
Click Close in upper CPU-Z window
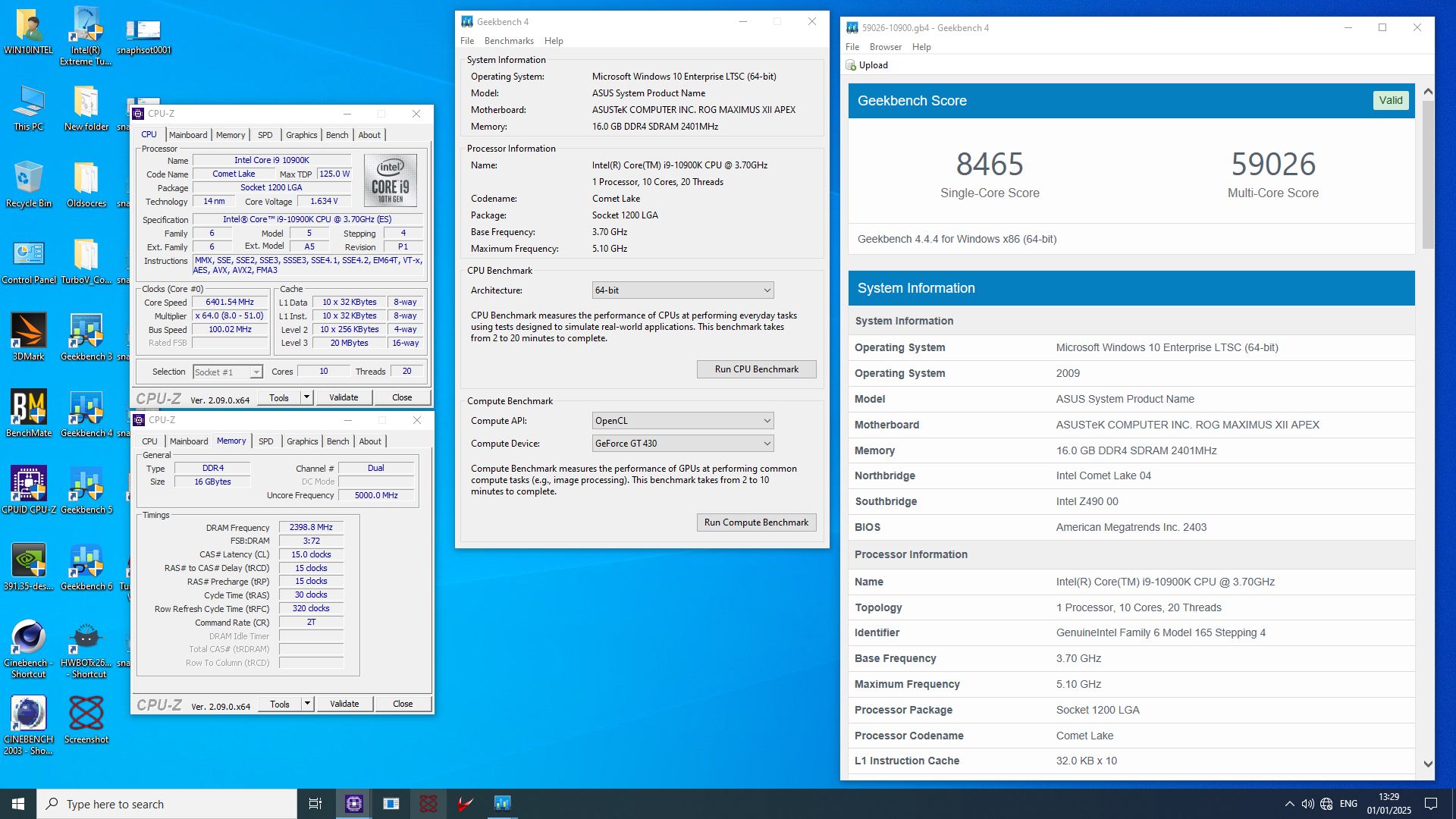[402, 397]
